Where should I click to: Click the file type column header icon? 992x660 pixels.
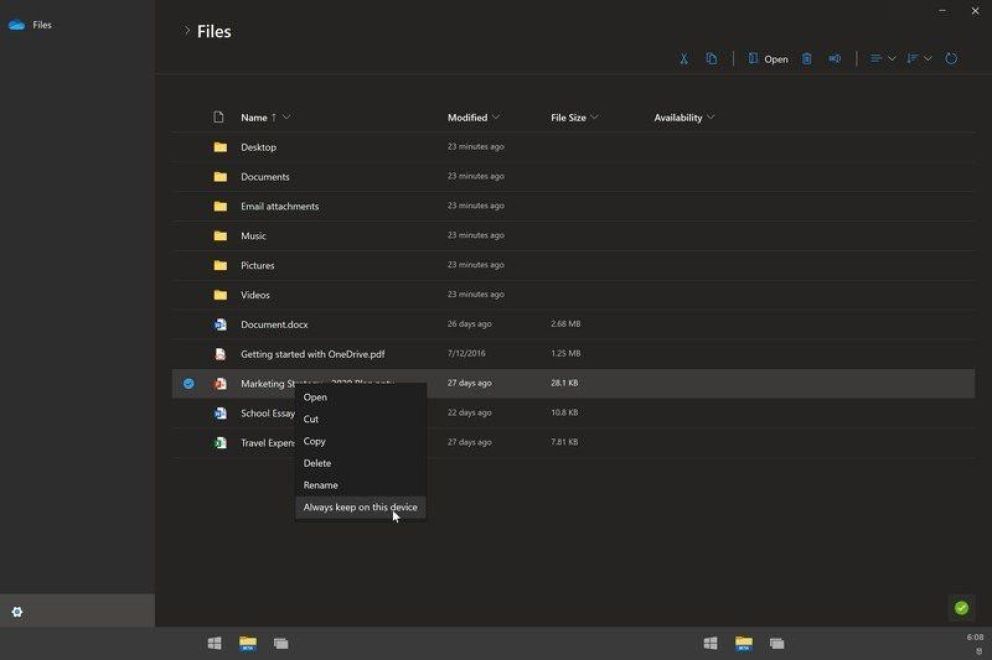[219, 117]
